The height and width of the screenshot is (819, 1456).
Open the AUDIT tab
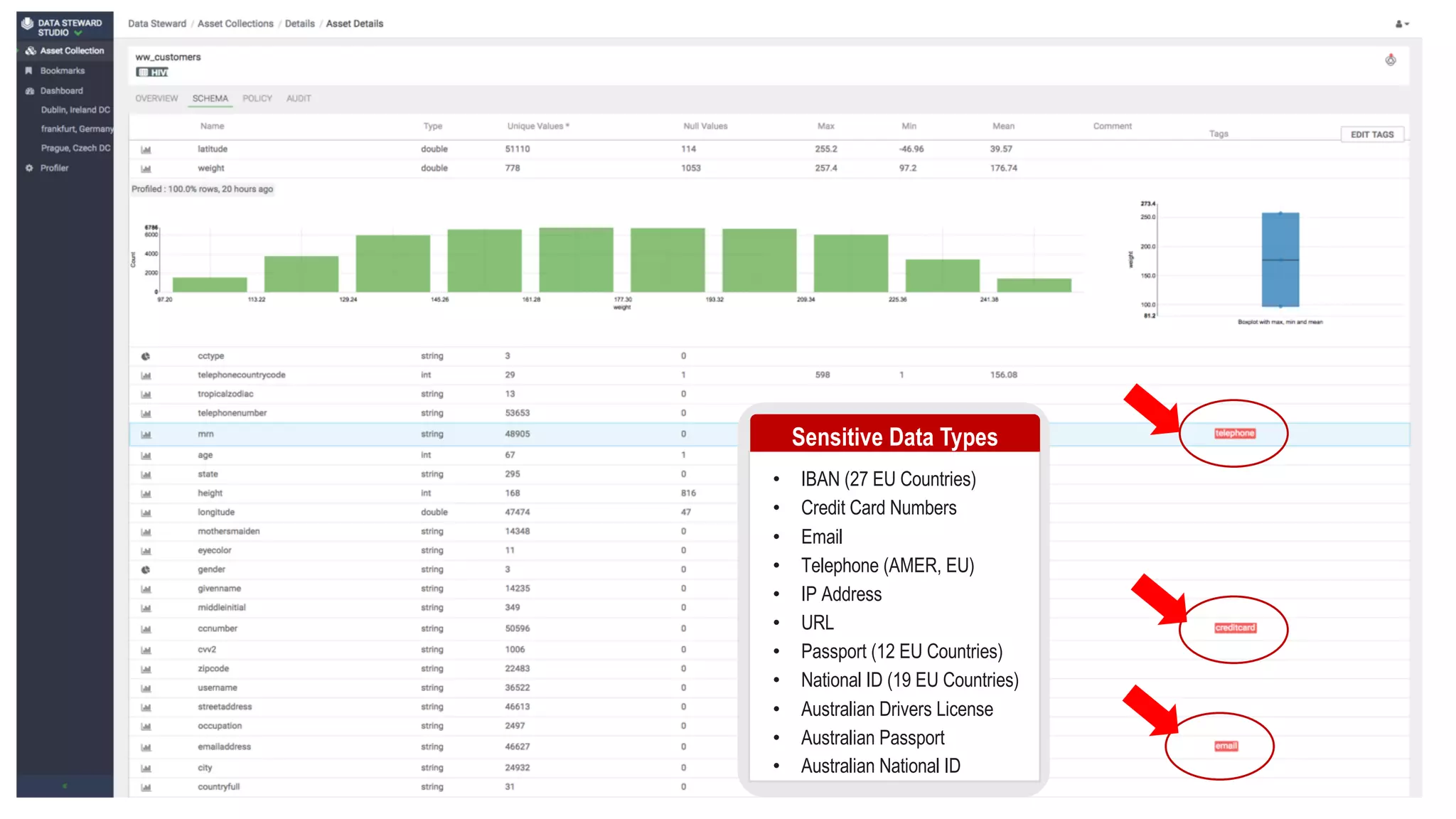(x=299, y=98)
